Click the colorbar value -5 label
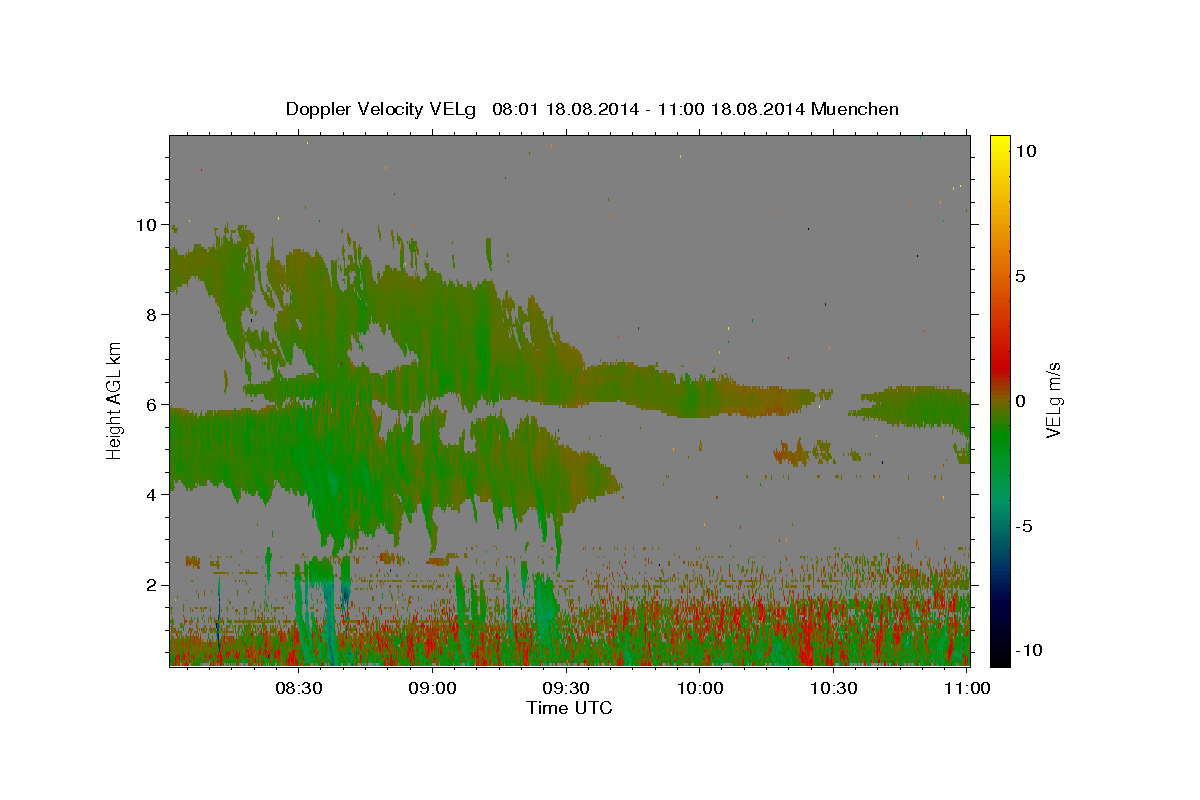 click(x=1023, y=526)
